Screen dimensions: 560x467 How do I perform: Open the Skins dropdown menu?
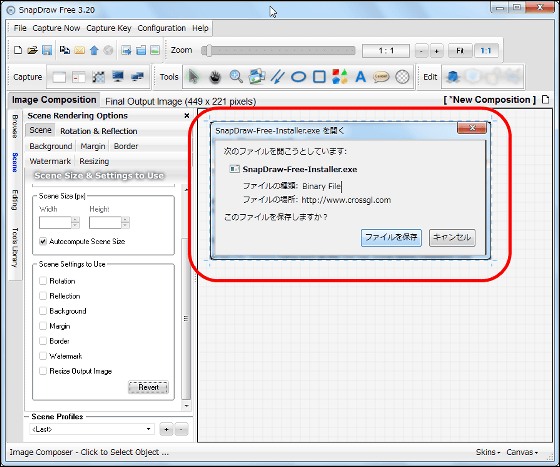click(488, 452)
